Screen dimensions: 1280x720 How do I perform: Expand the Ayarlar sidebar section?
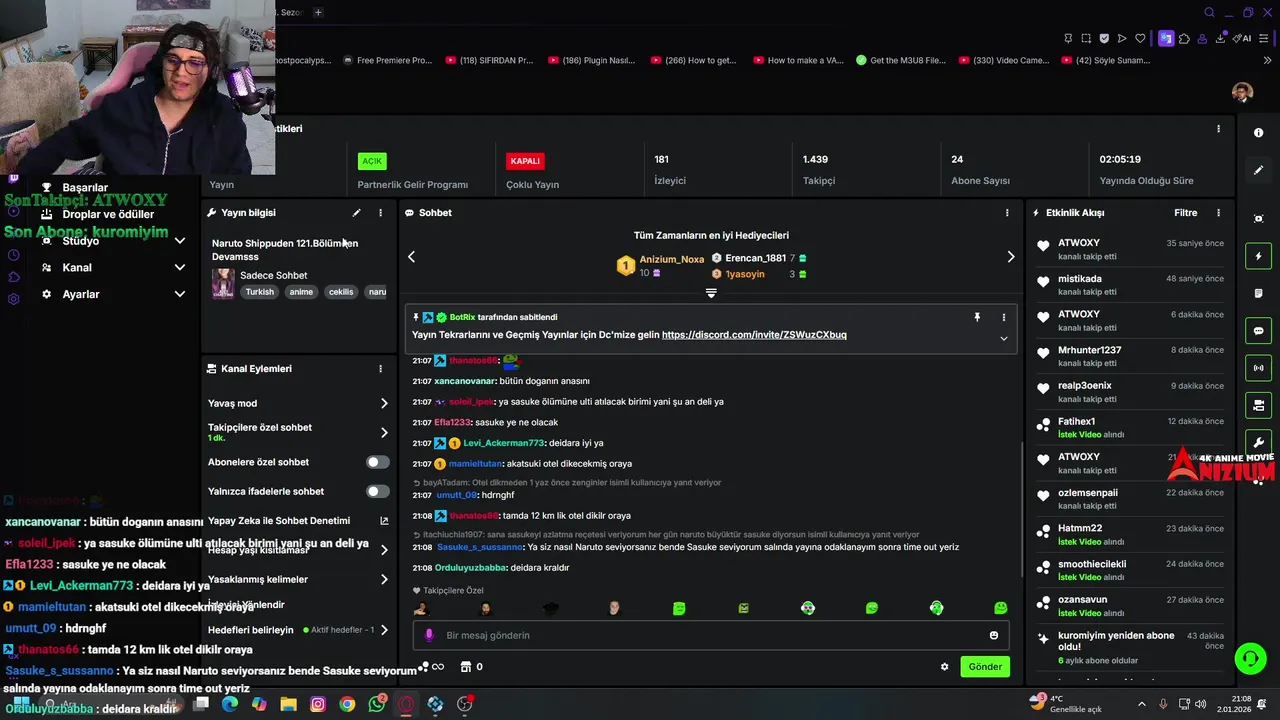(180, 294)
